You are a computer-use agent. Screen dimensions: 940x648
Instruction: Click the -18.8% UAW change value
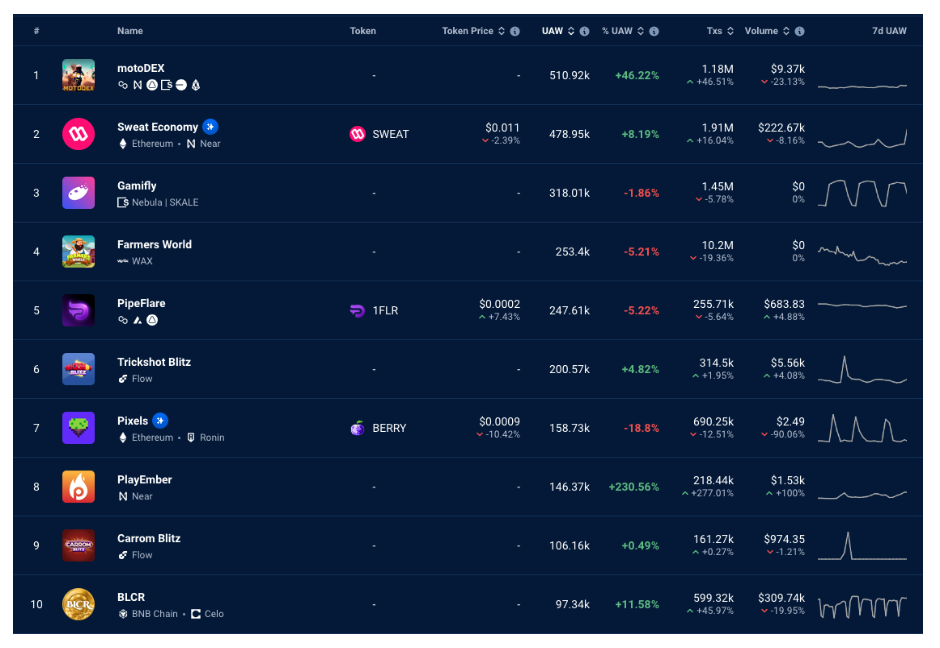[x=641, y=428]
